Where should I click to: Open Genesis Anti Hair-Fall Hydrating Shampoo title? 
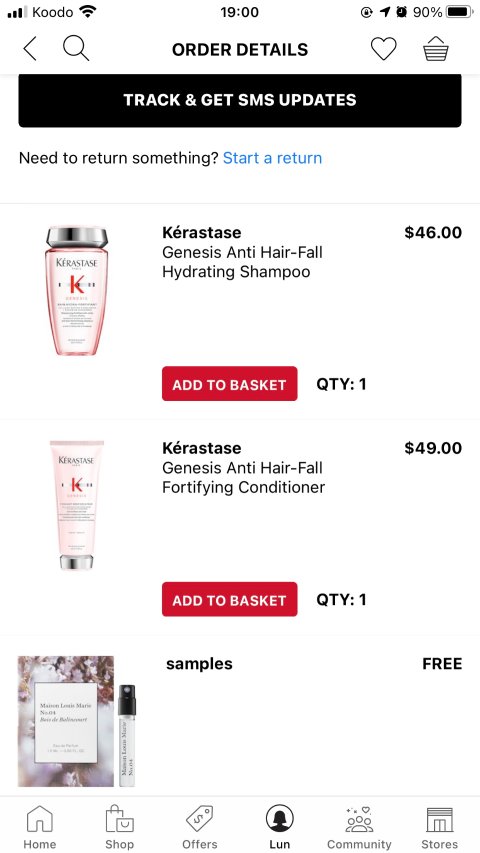(242, 262)
